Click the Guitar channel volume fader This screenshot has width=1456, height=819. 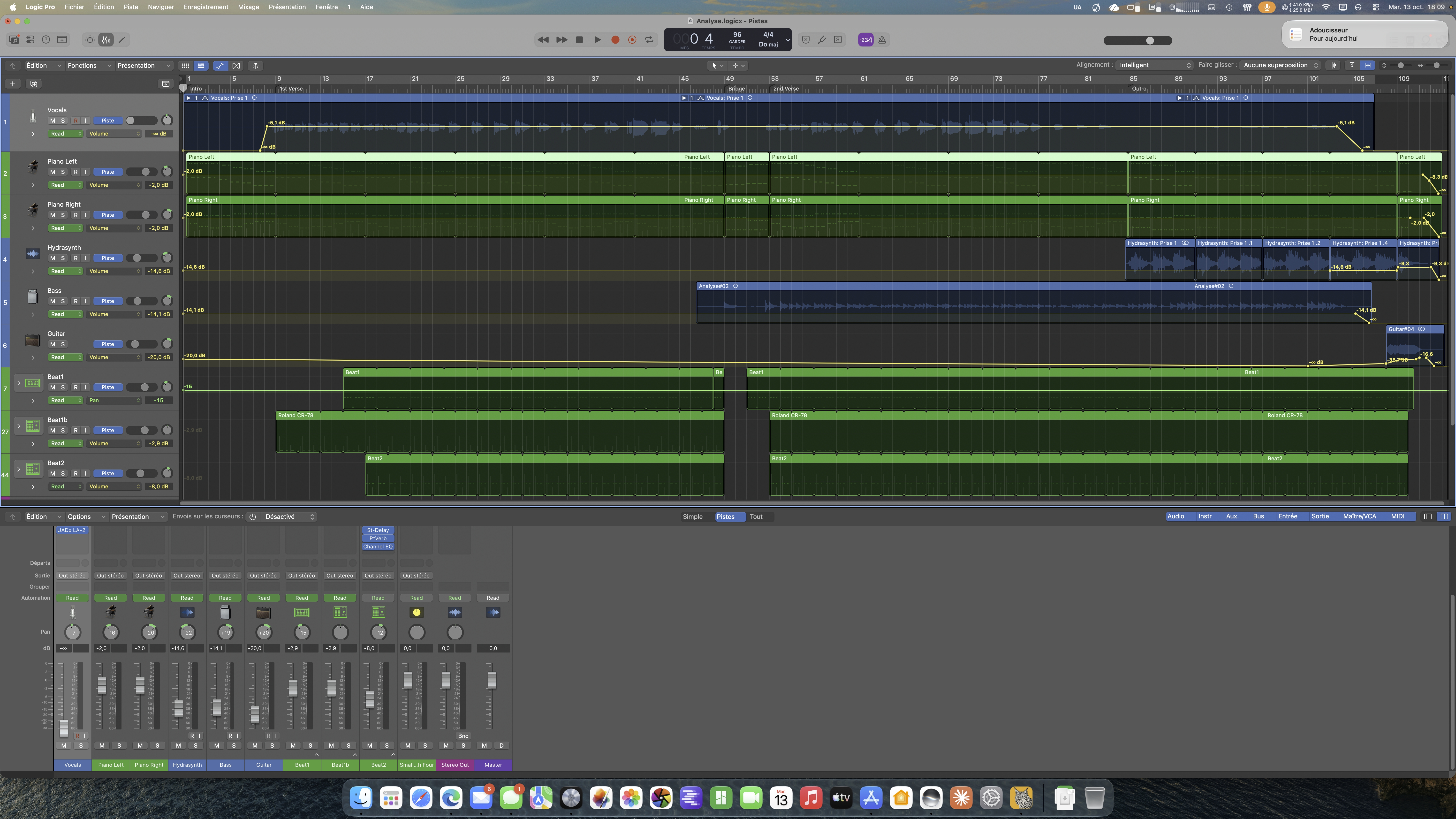(255, 714)
